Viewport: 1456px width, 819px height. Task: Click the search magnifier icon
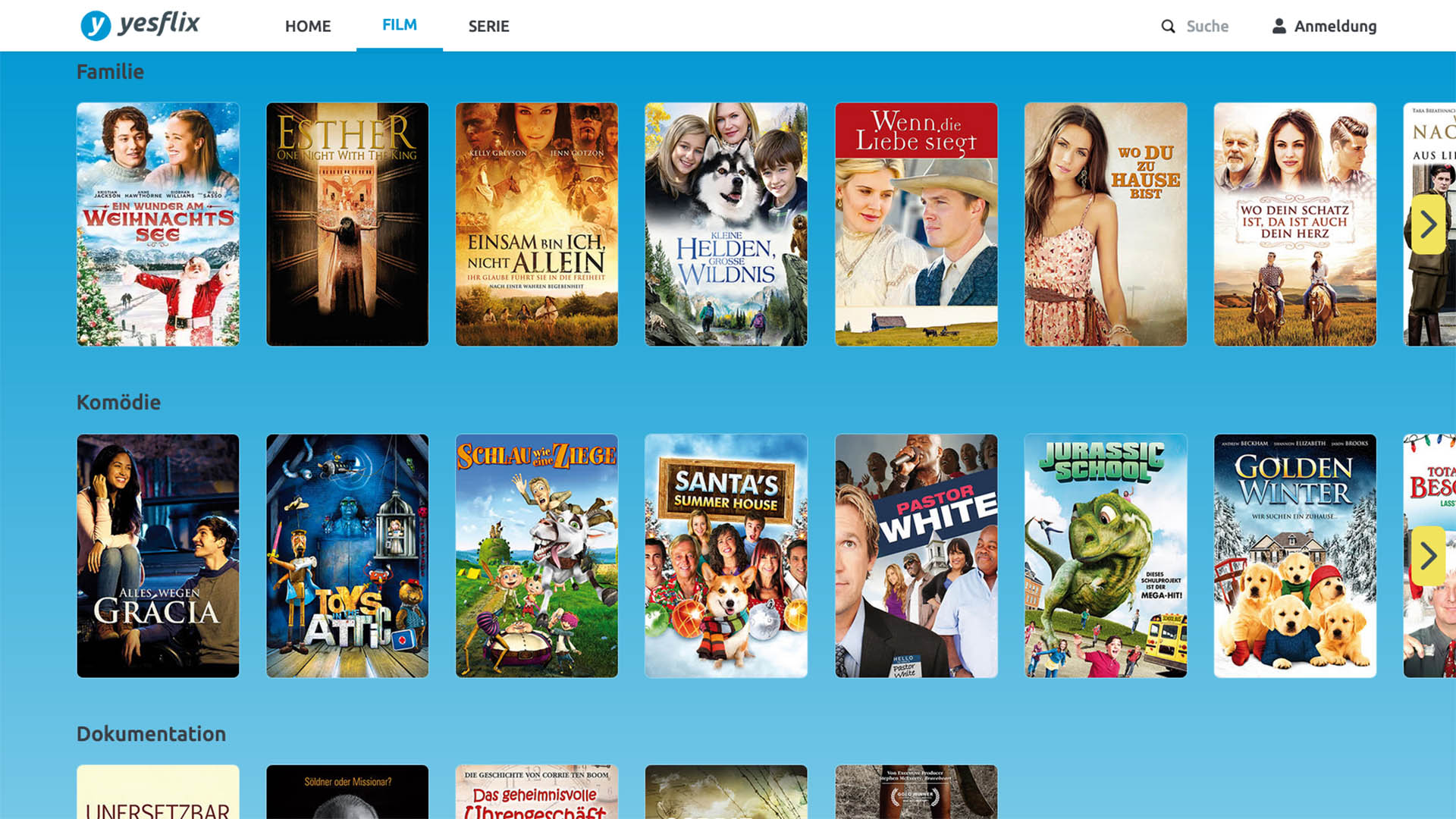[1168, 27]
